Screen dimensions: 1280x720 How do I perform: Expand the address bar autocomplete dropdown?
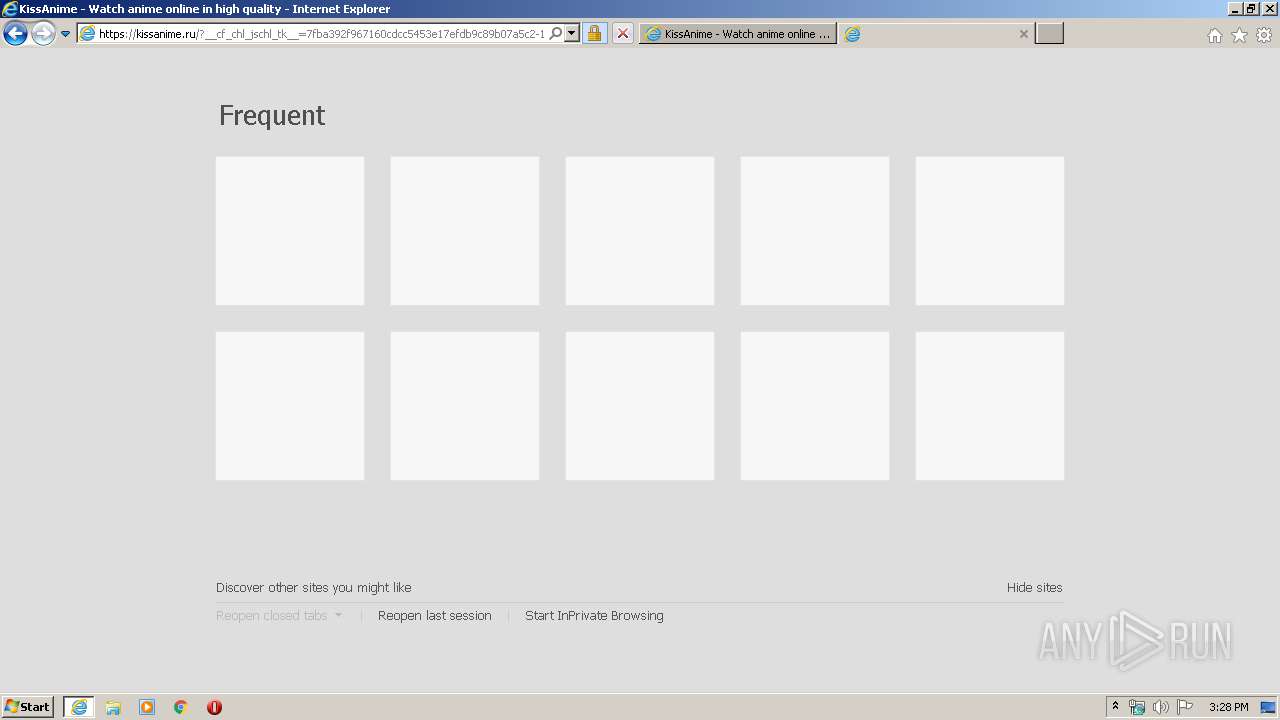(x=572, y=34)
